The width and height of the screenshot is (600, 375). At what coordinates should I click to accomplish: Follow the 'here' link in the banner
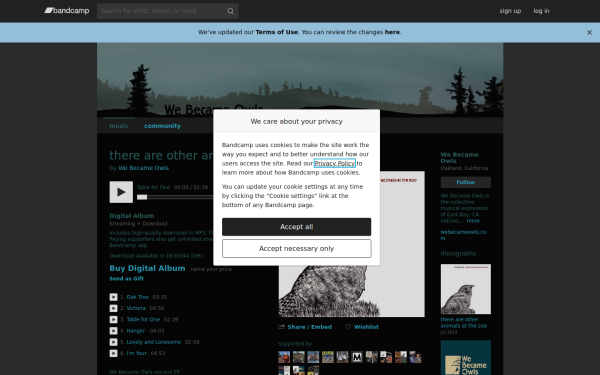(392, 32)
